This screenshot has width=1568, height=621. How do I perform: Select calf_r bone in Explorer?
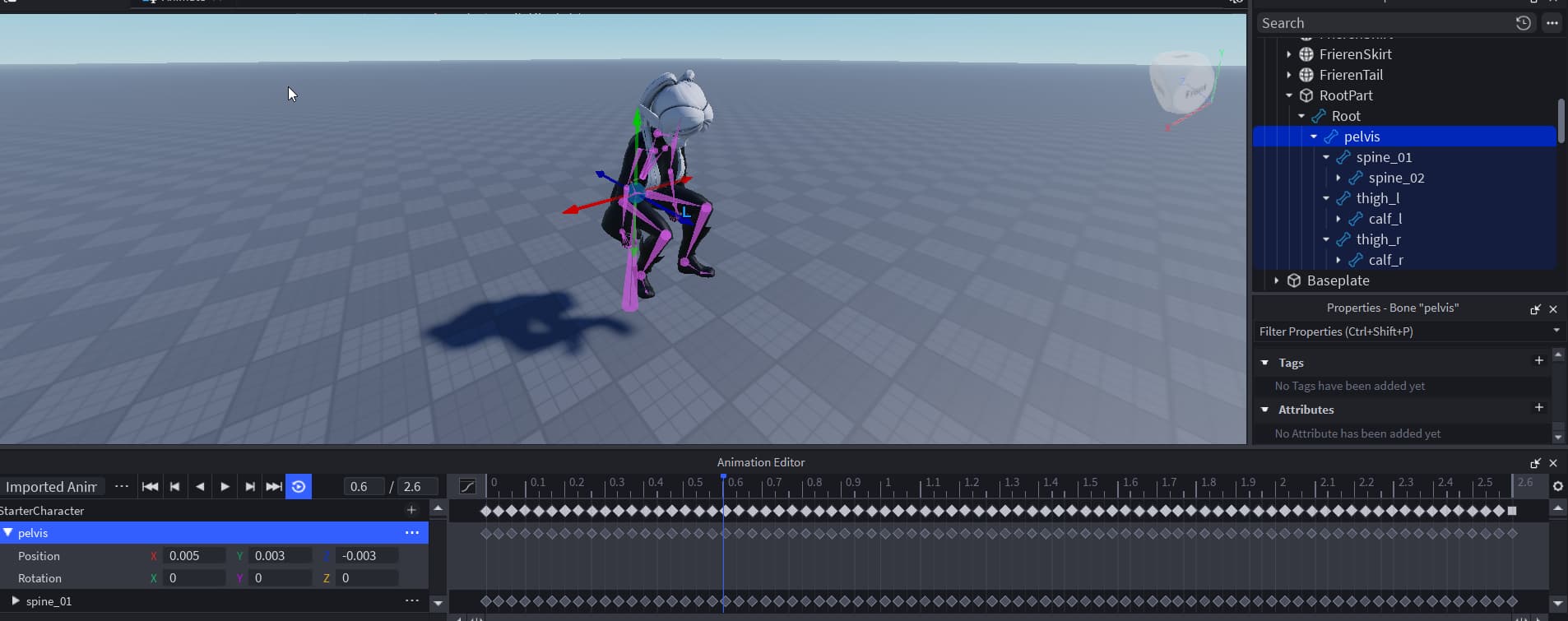(x=1386, y=260)
